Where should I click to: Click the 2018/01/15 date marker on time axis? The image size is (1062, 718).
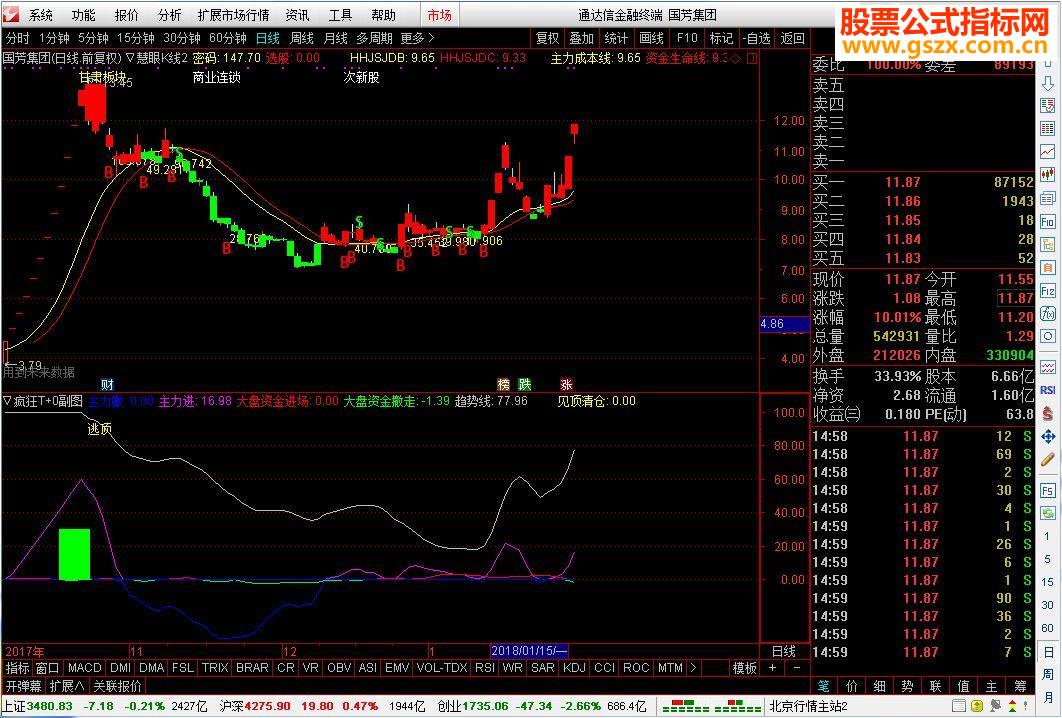click(x=529, y=651)
